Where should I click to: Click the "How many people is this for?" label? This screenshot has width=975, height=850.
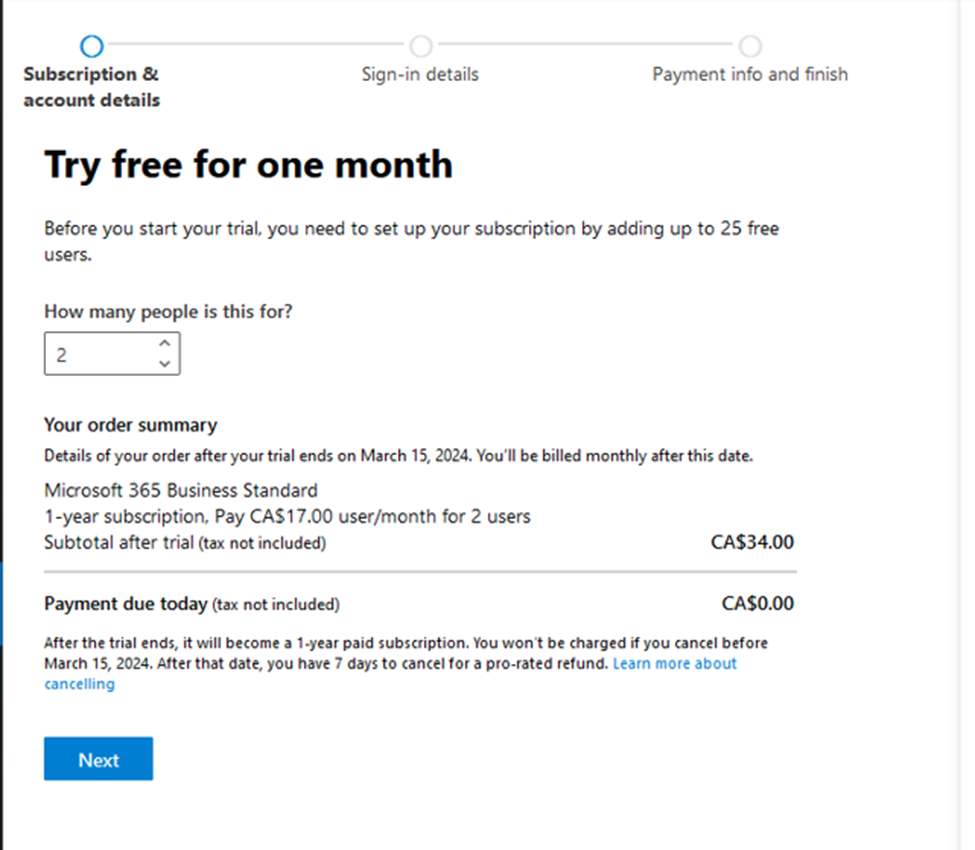(x=168, y=311)
